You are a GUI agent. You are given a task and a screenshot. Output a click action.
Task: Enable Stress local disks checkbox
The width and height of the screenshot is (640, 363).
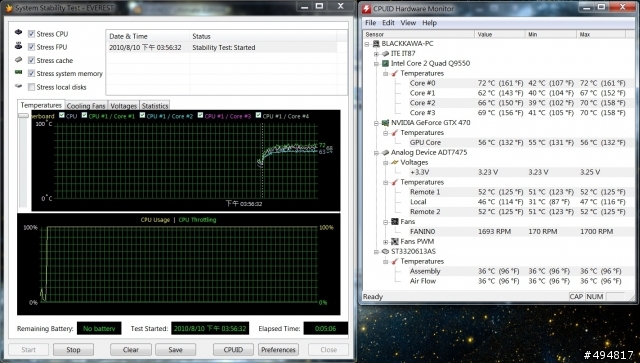point(31,87)
